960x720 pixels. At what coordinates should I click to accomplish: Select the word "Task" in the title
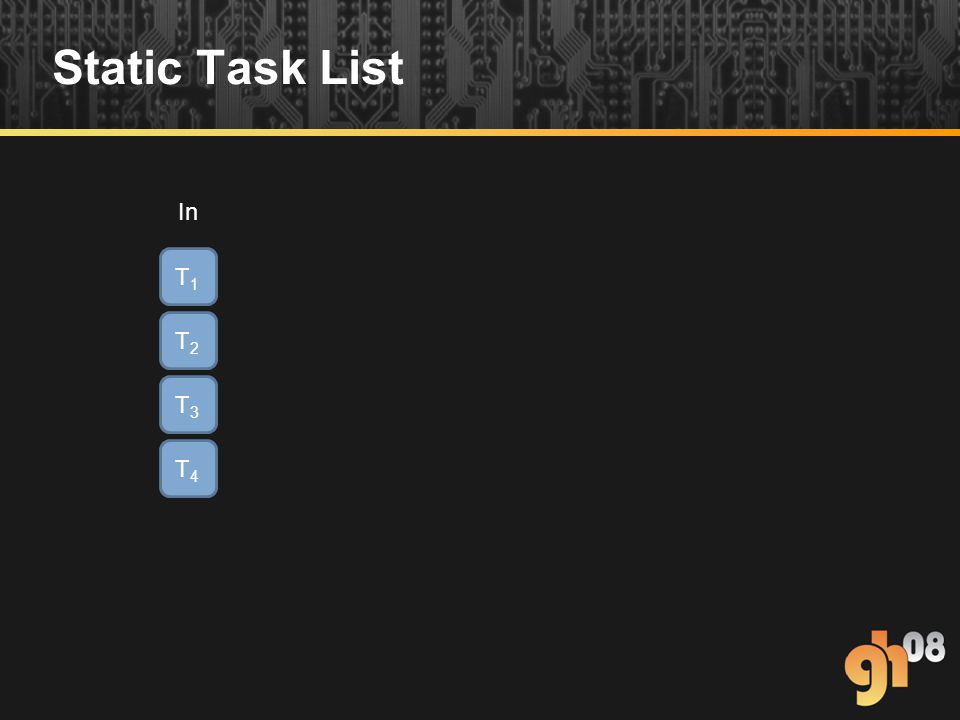[252, 67]
